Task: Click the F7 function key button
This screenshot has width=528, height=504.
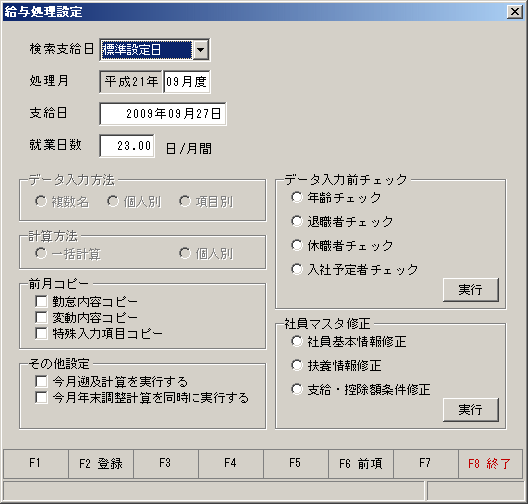Action: click(426, 464)
